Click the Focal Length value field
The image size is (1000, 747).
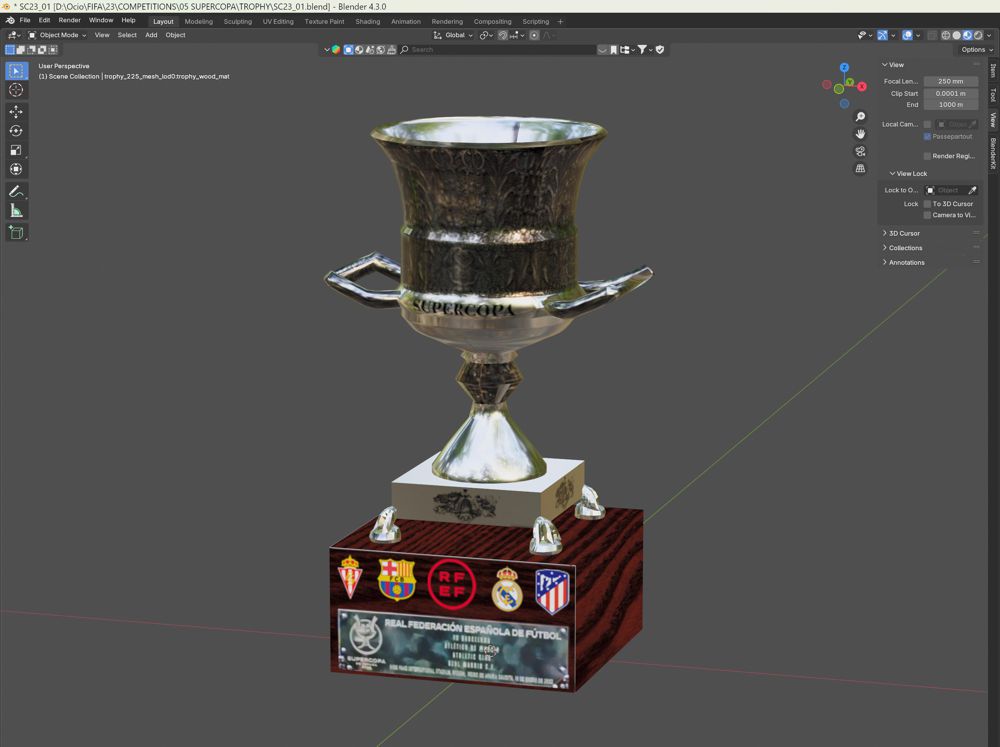(x=950, y=82)
